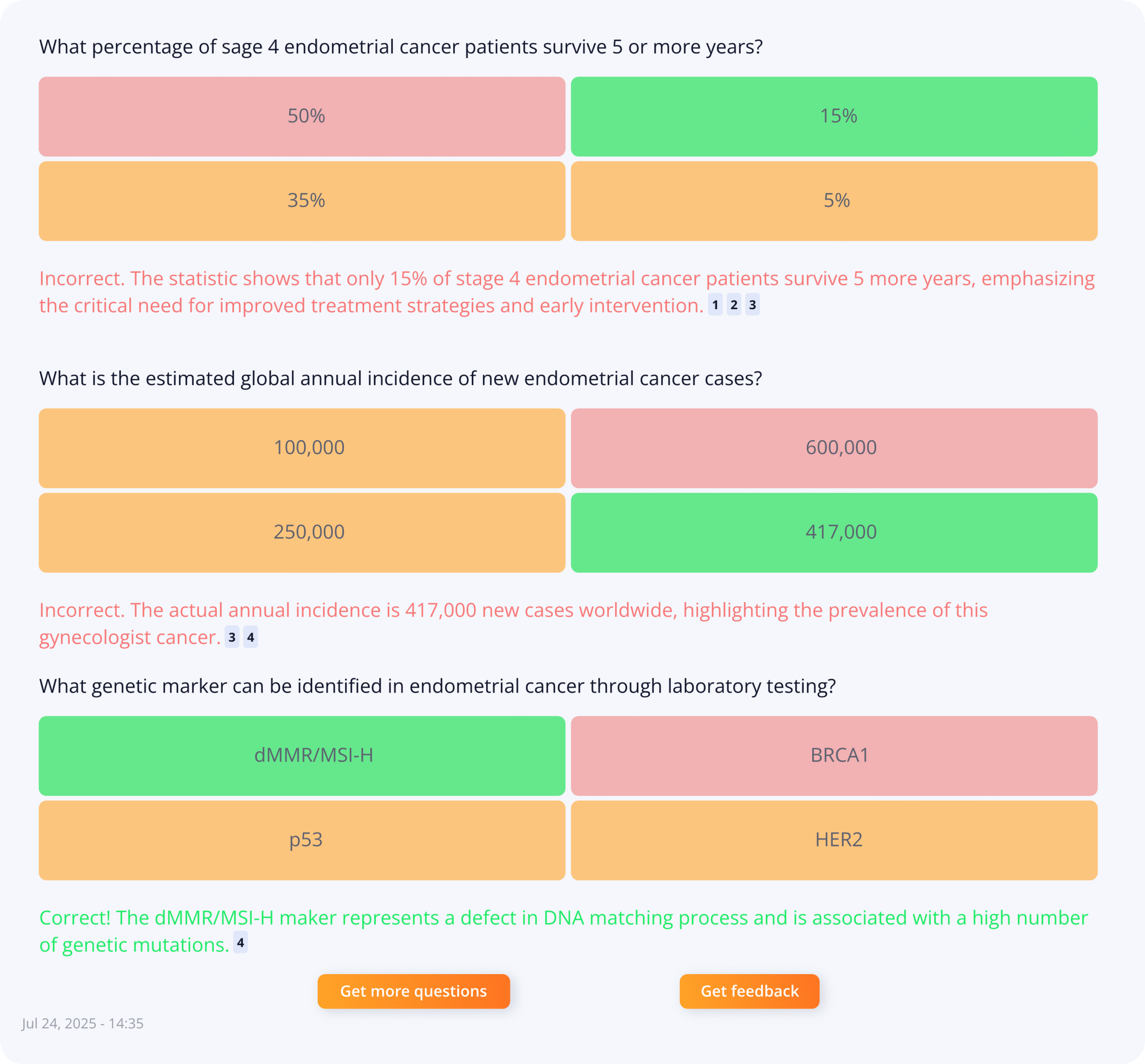Select the 5% answer option
The image size is (1145, 1064).
coord(834,201)
